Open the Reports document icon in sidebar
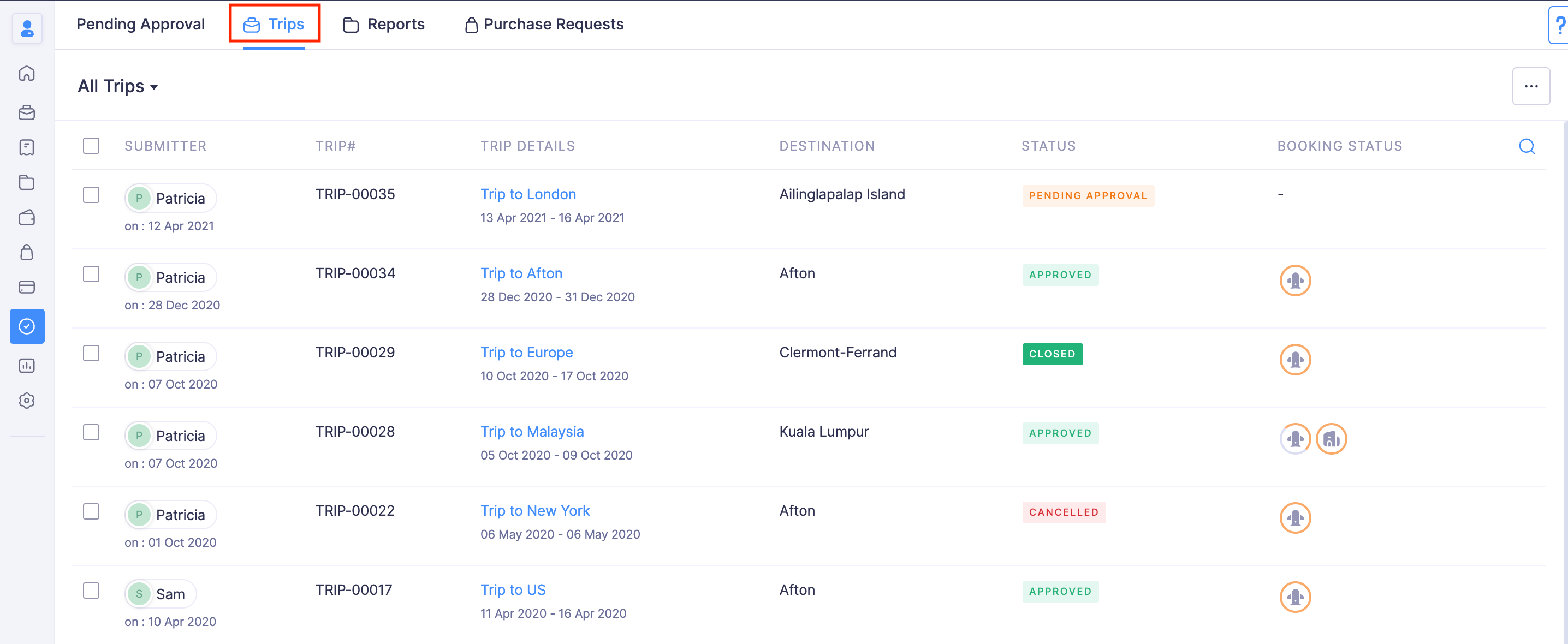This screenshot has height=644, width=1568. coord(27,147)
